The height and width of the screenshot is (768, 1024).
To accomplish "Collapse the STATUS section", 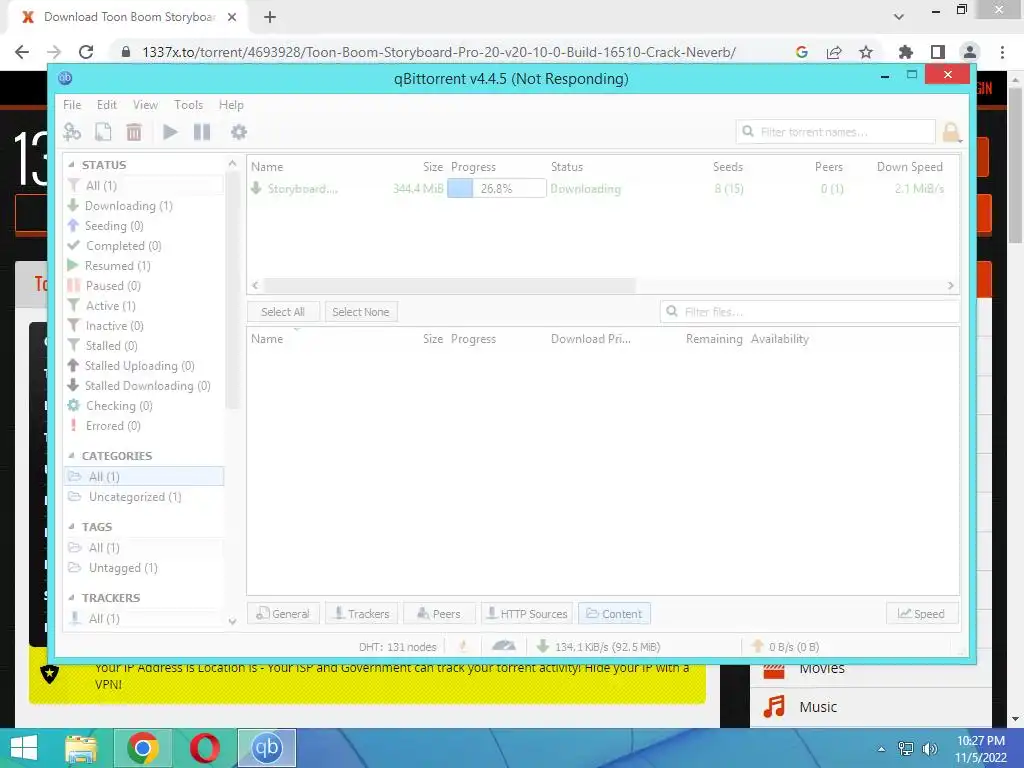I will [x=72, y=165].
